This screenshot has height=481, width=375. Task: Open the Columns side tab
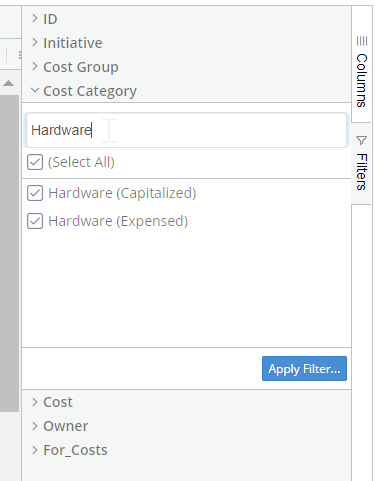(362, 72)
